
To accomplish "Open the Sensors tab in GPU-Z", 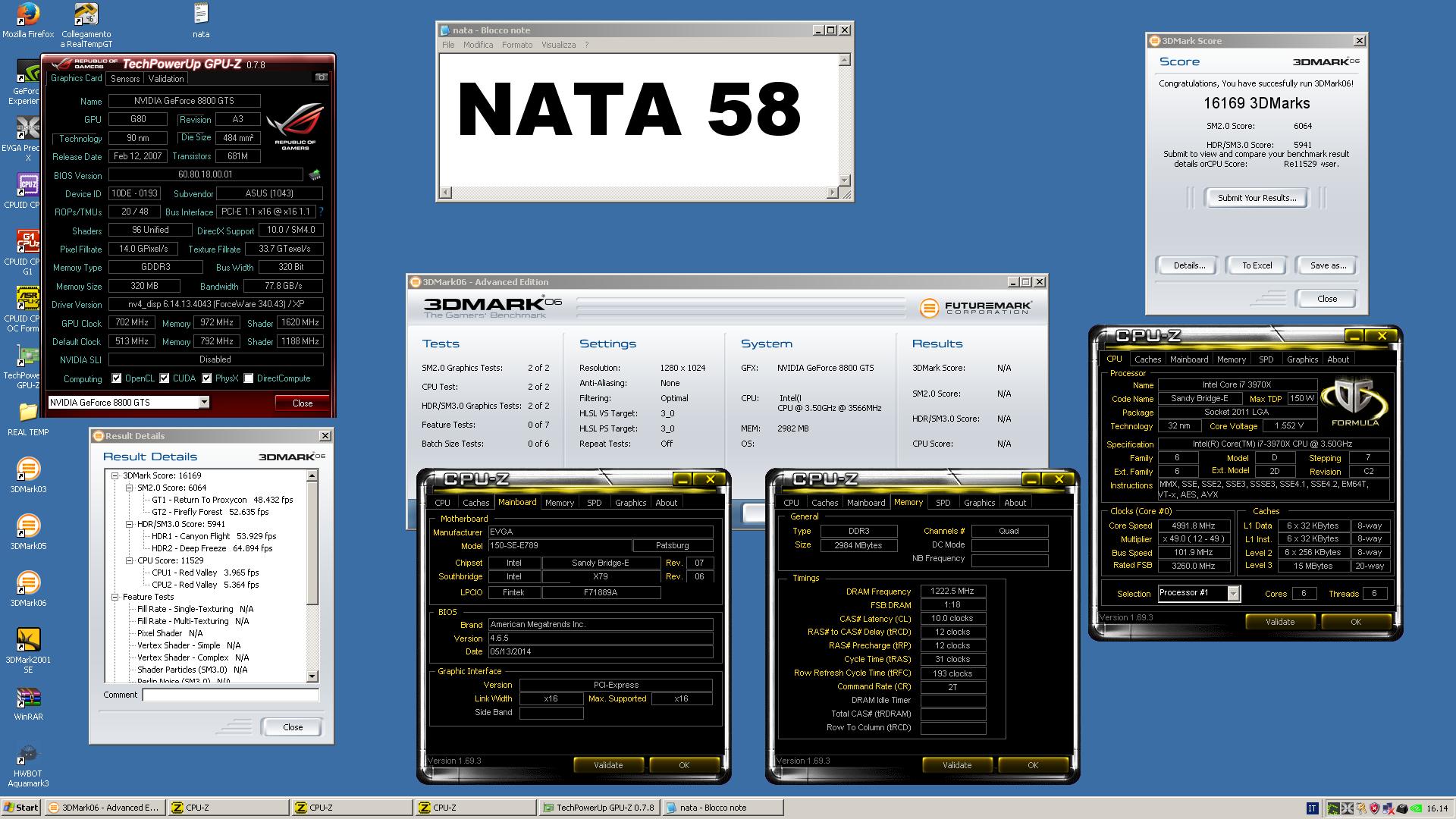I will tap(125, 78).
